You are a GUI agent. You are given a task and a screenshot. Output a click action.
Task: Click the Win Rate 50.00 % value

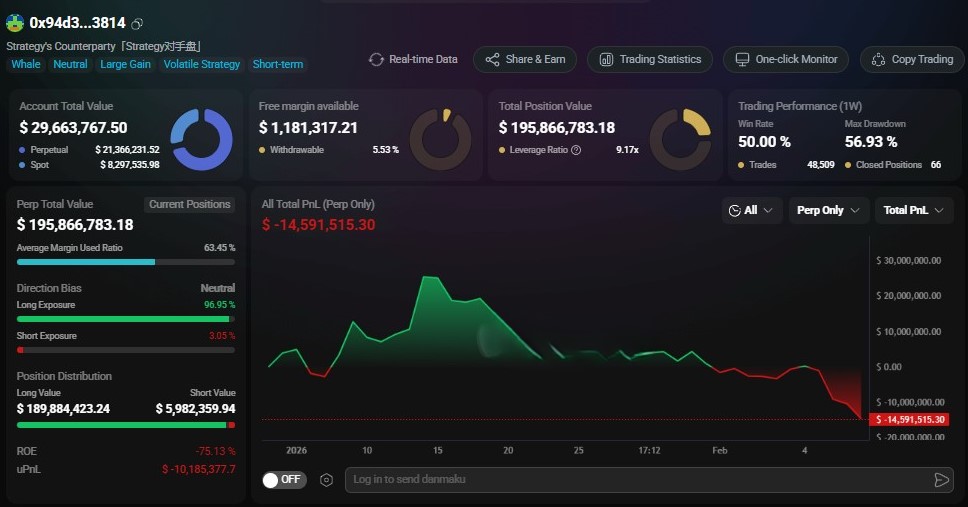(764, 142)
